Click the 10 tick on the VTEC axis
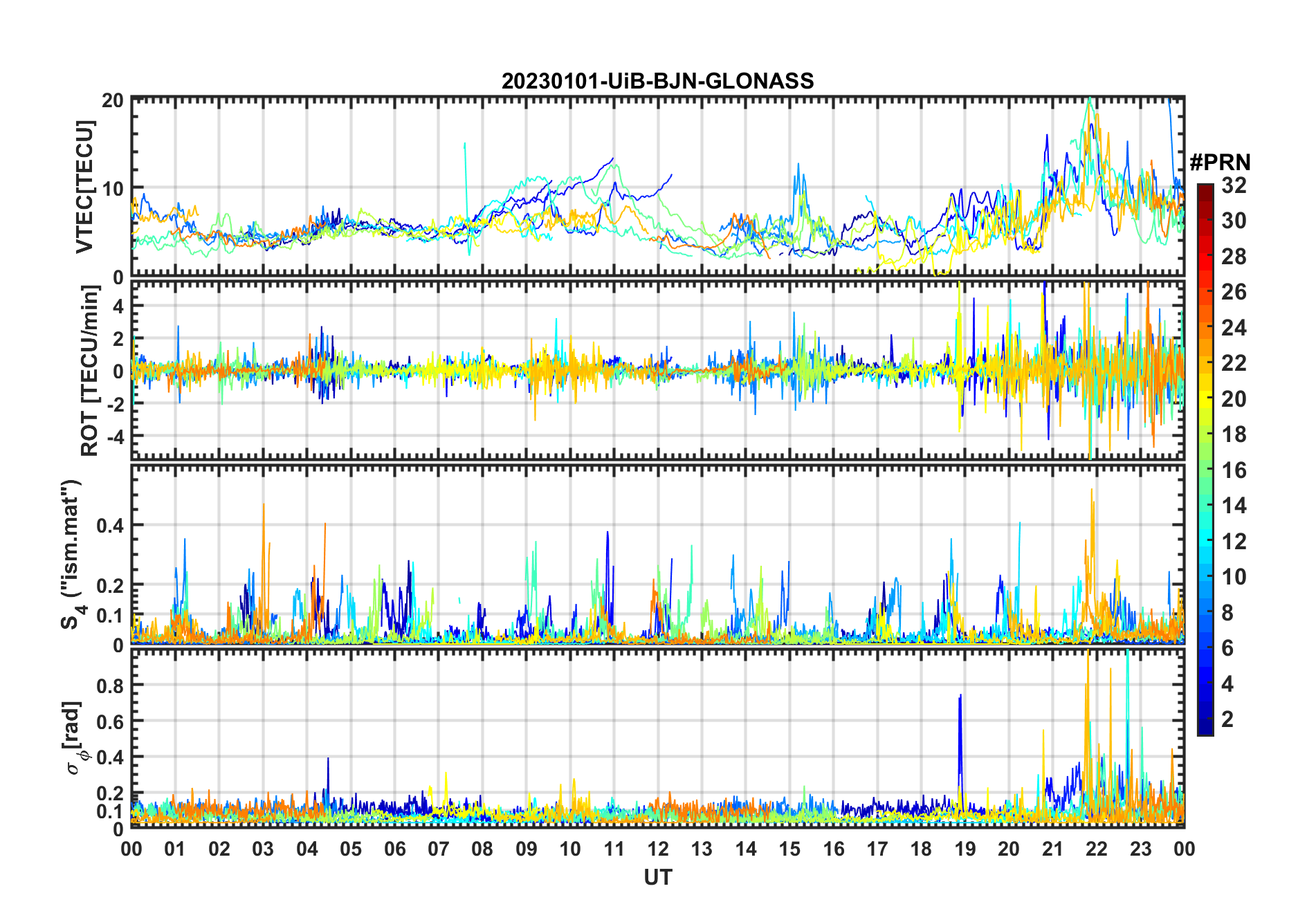 pyautogui.click(x=113, y=188)
